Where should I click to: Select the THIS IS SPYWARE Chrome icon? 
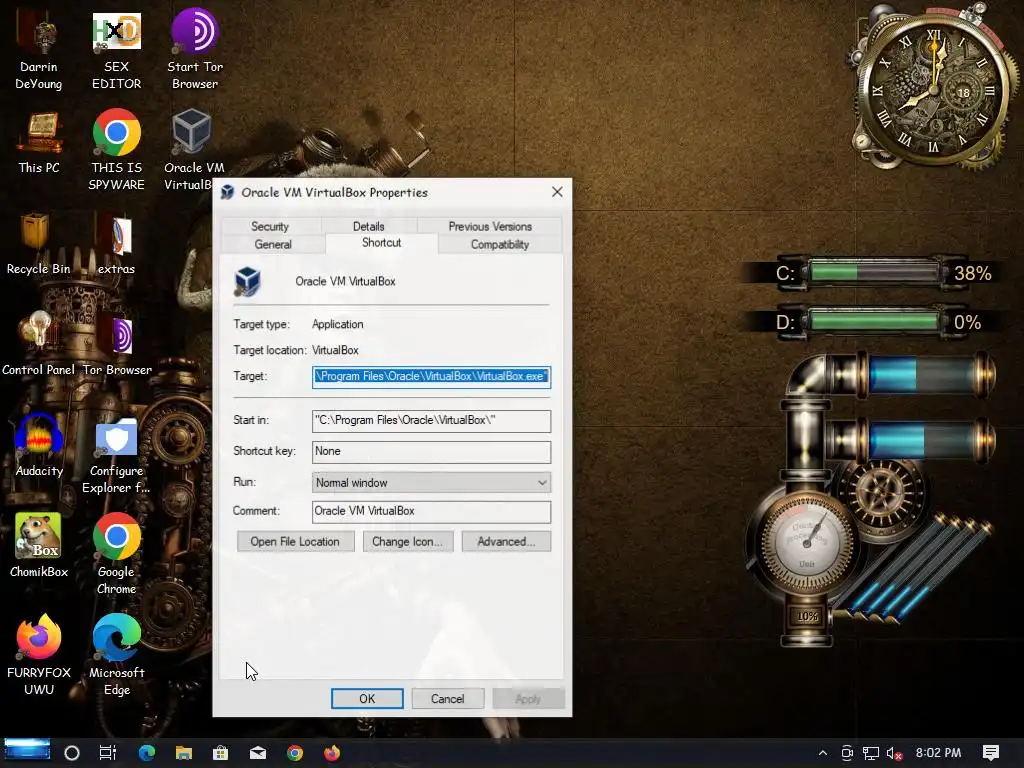tap(116, 150)
